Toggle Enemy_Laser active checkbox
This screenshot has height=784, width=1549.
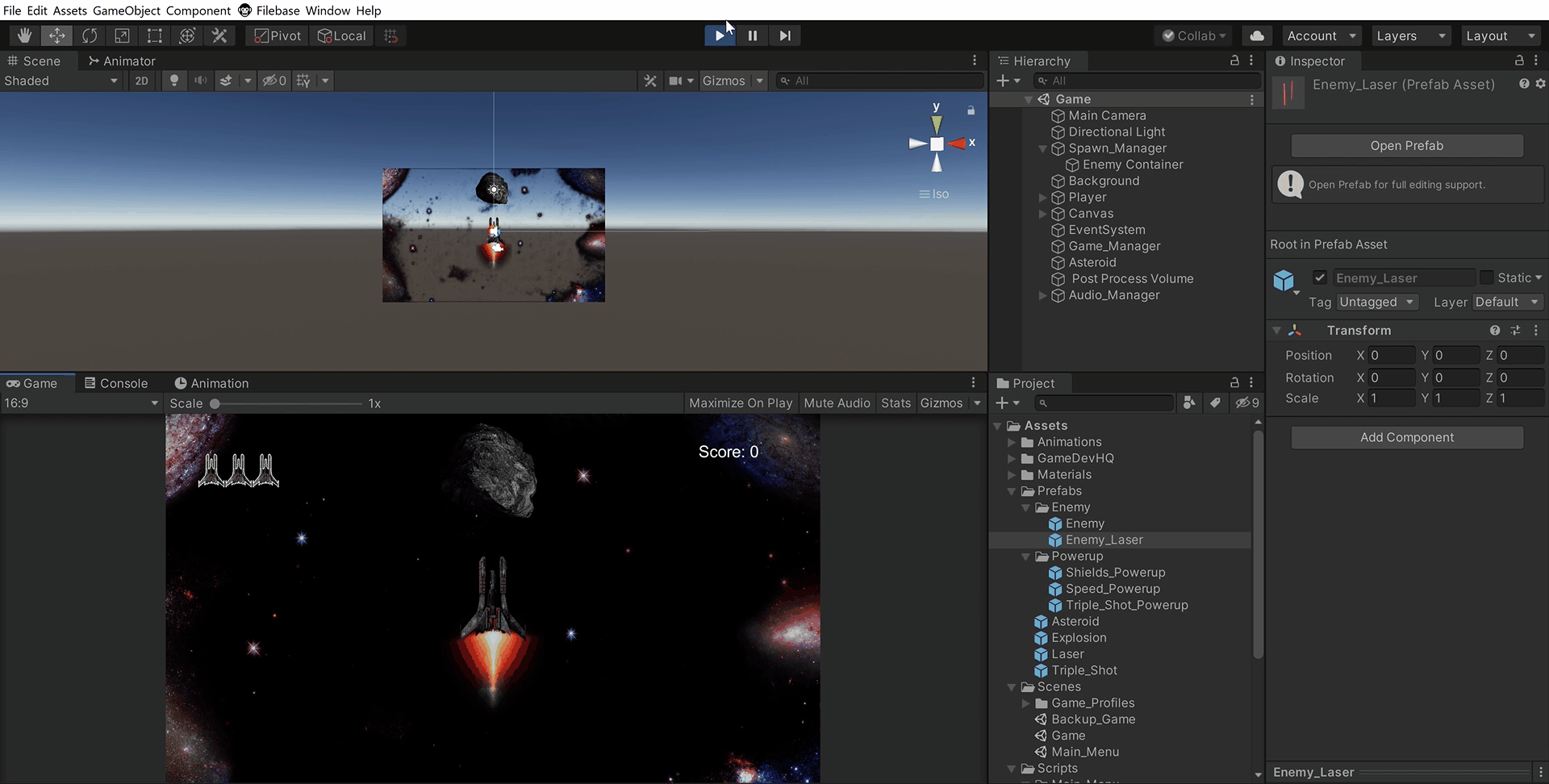coord(1320,277)
